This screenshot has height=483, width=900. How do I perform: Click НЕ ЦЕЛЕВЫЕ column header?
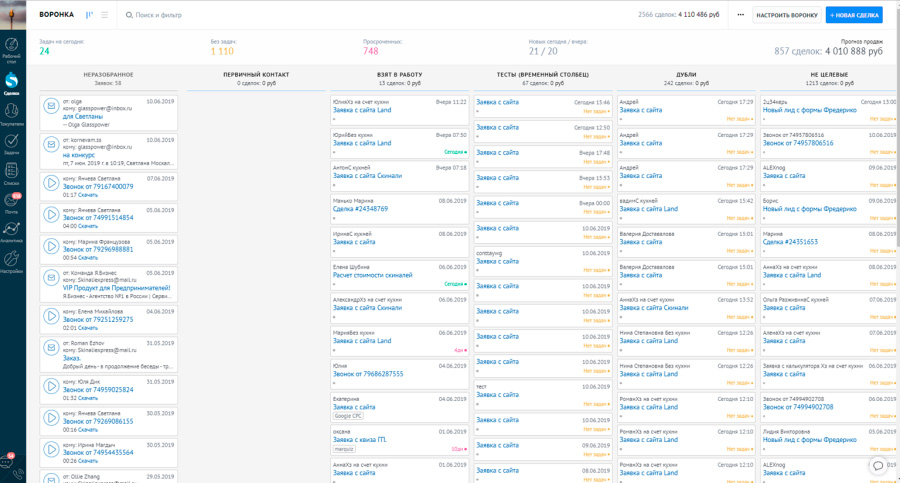click(829, 75)
